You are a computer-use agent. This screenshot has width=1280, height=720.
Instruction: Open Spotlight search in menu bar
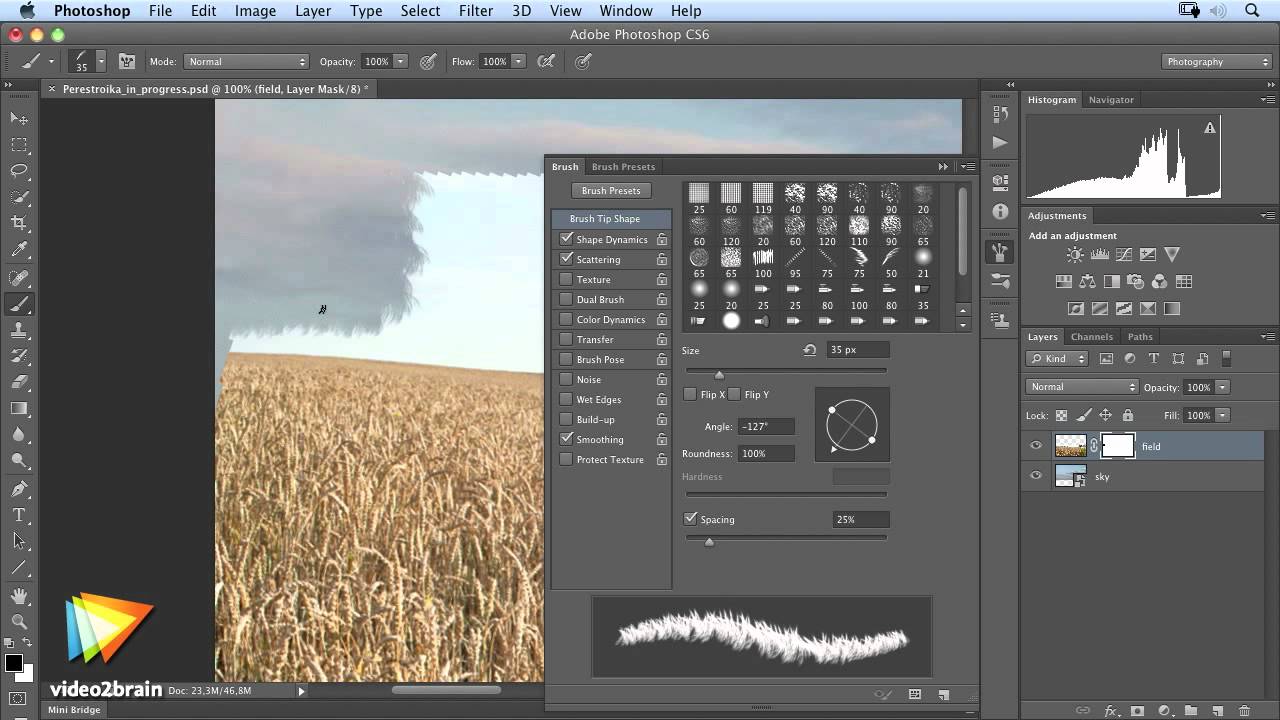[x=1252, y=10]
